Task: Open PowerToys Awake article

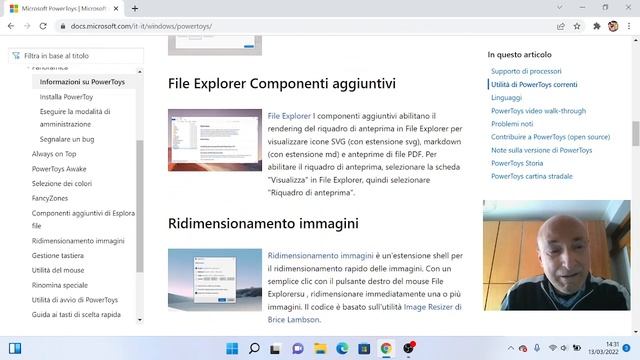Action: 59,169
